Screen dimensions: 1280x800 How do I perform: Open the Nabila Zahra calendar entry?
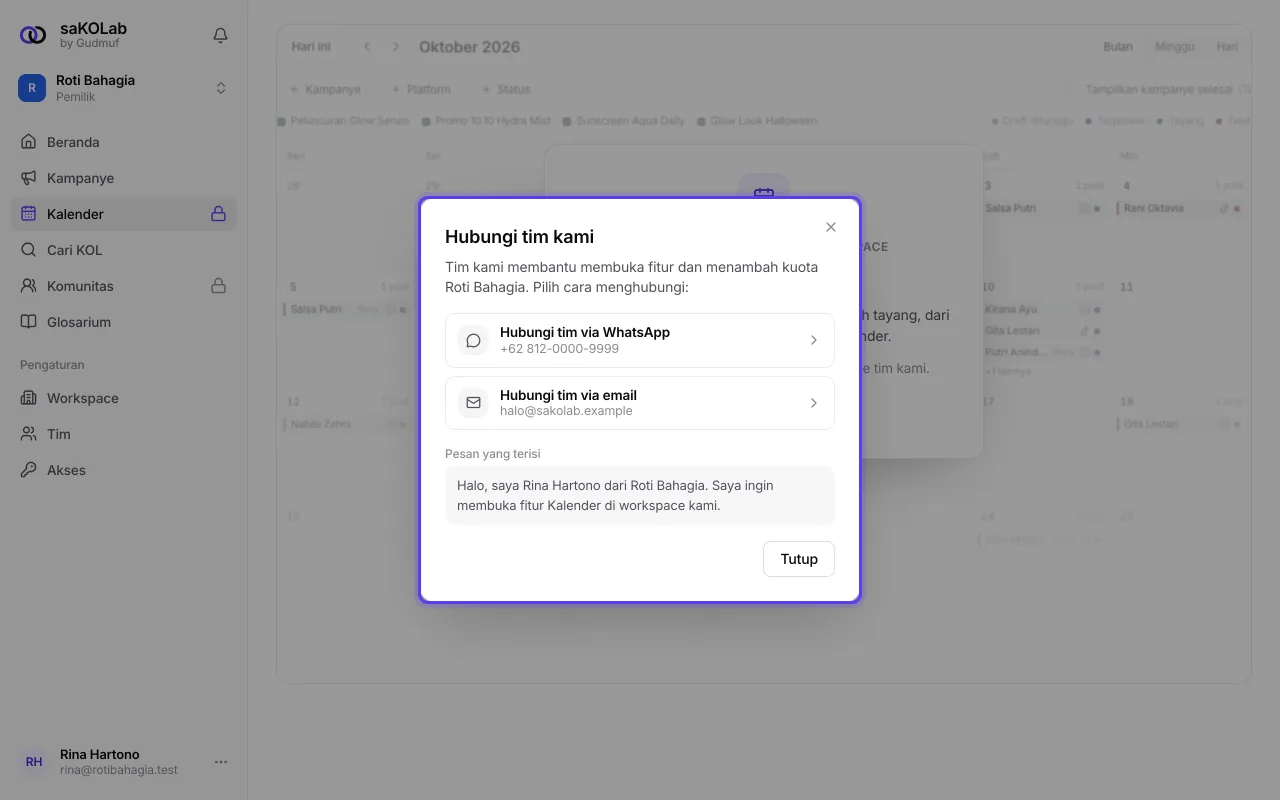pos(347,424)
